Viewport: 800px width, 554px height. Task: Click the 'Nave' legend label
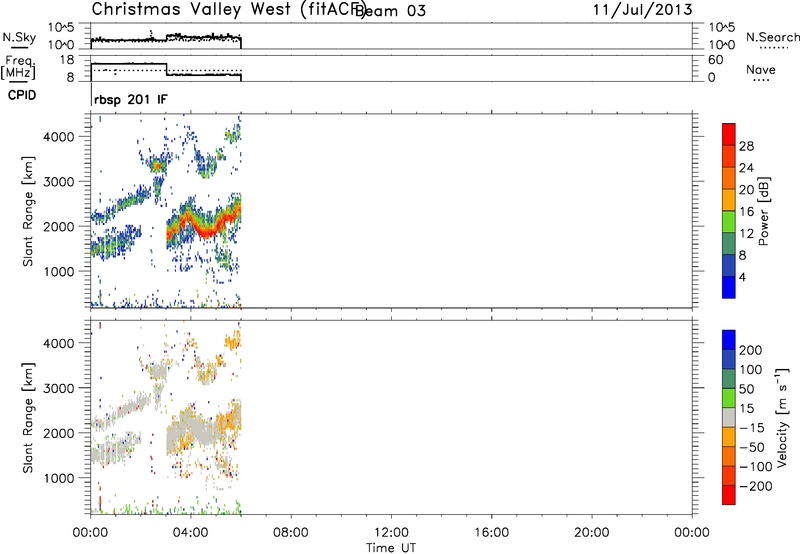(761, 70)
